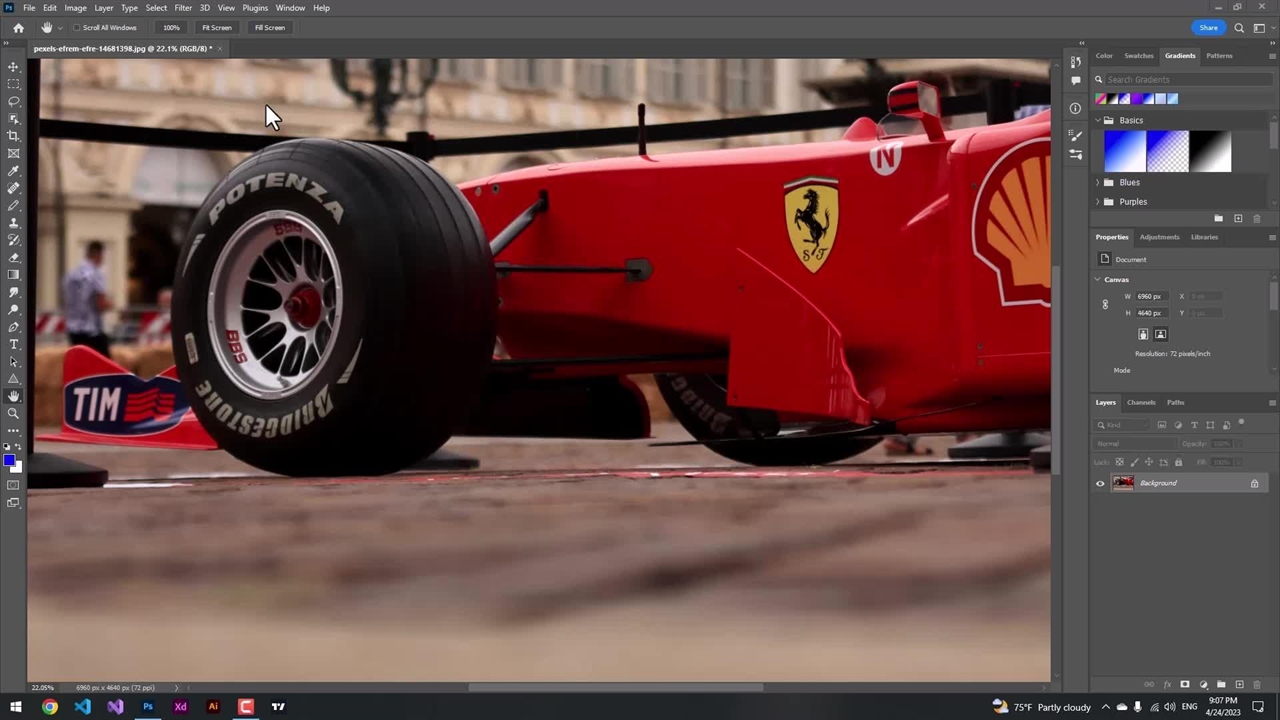Open the layer blend mode Normal dropdown

(x=1133, y=444)
